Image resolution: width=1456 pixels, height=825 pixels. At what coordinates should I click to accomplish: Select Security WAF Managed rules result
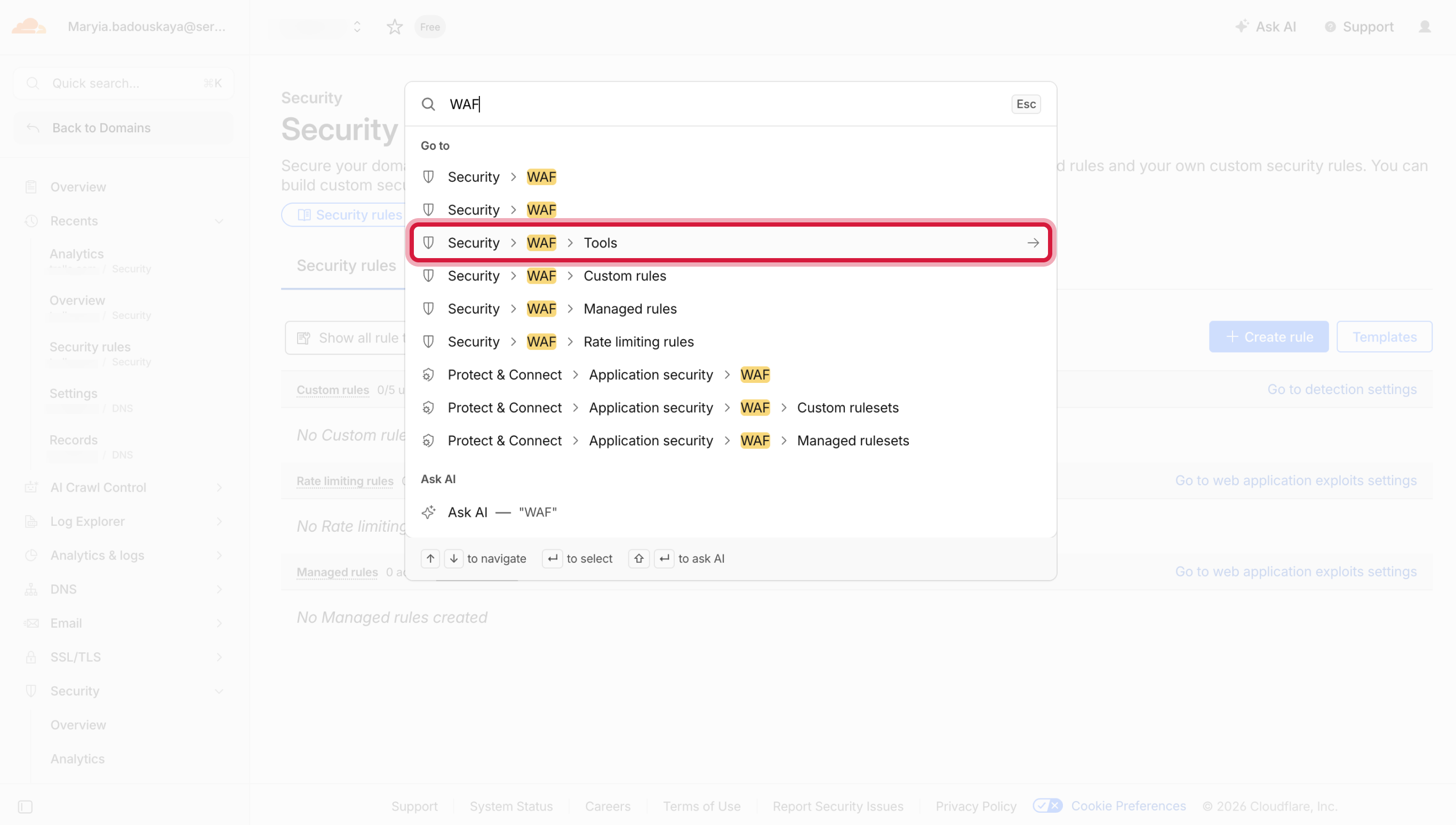pyautogui.click(x=629, y=309)
